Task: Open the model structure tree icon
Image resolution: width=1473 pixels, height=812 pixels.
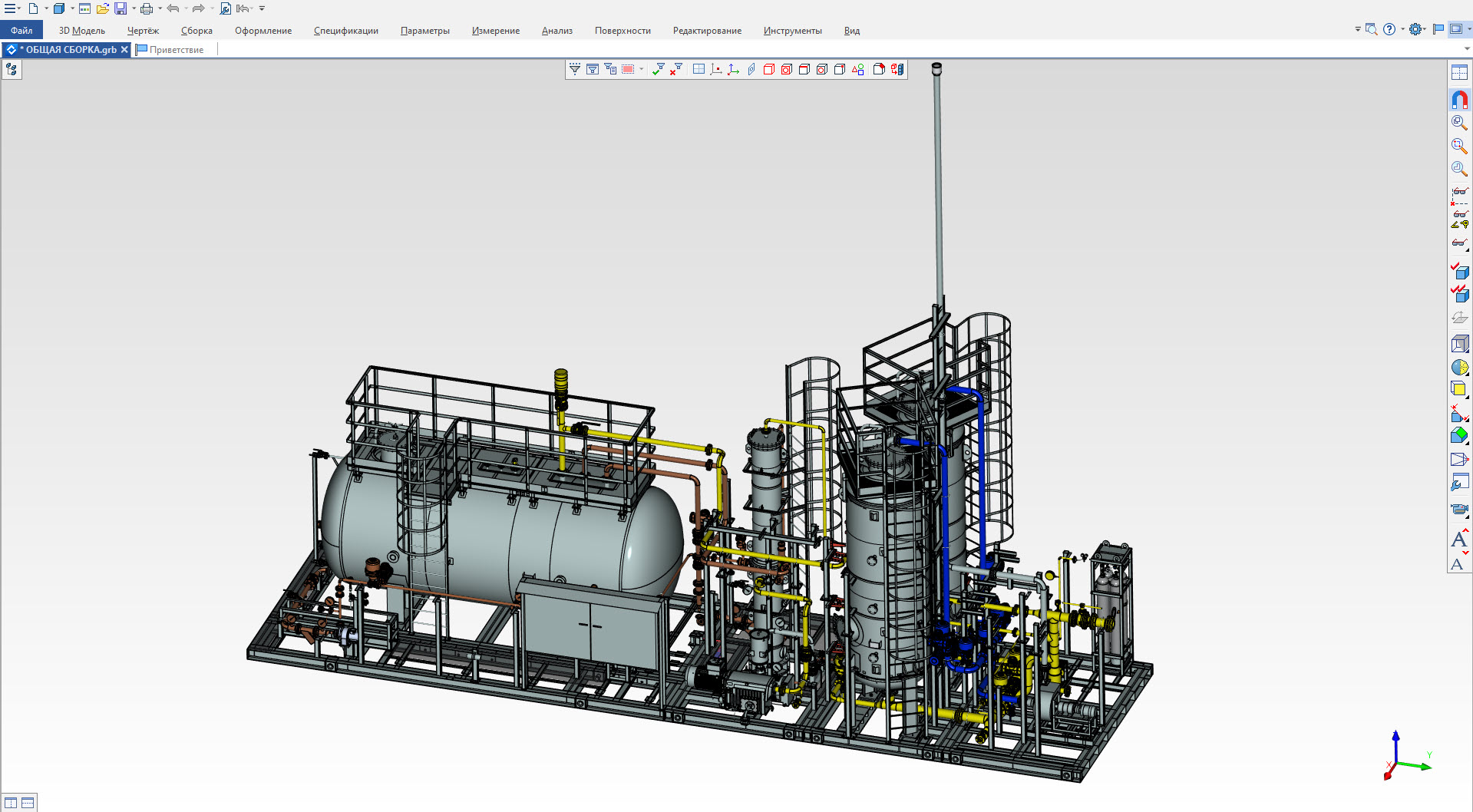Action: [12, 70]
